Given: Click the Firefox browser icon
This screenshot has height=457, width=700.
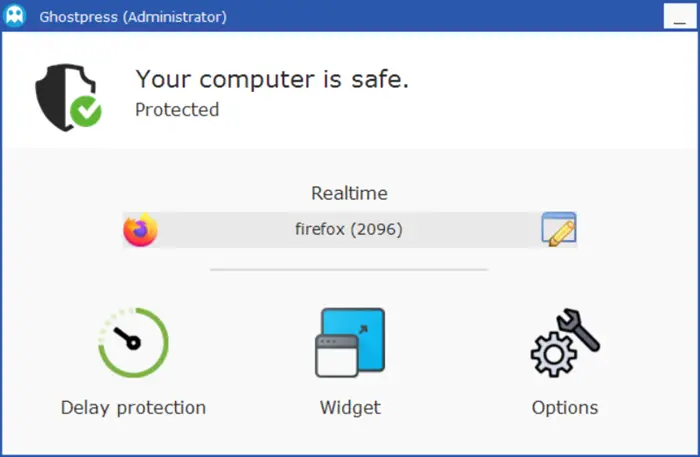Looking at the screenshot, I should pos(141,230).
